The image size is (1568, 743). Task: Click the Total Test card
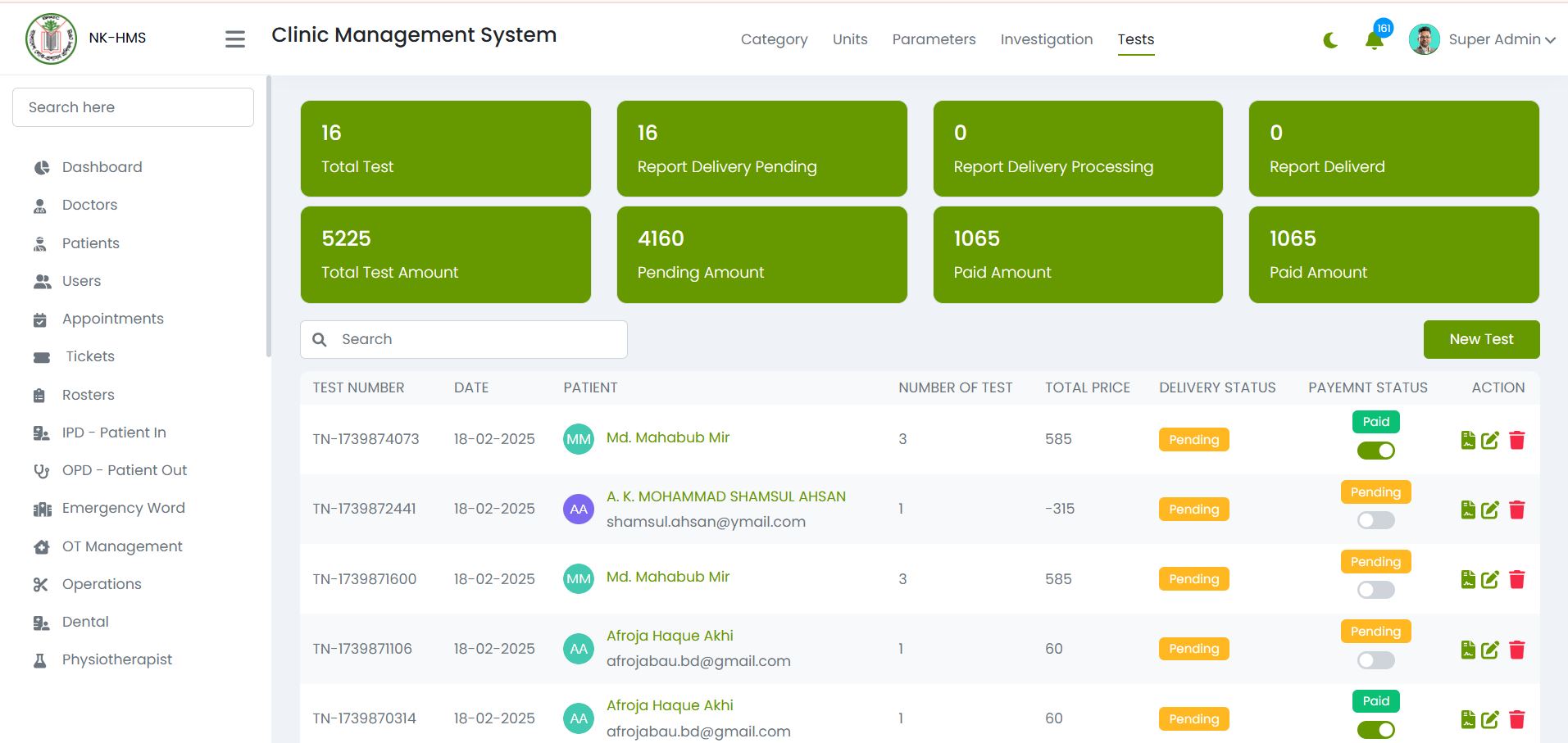[x=446, y=148]
